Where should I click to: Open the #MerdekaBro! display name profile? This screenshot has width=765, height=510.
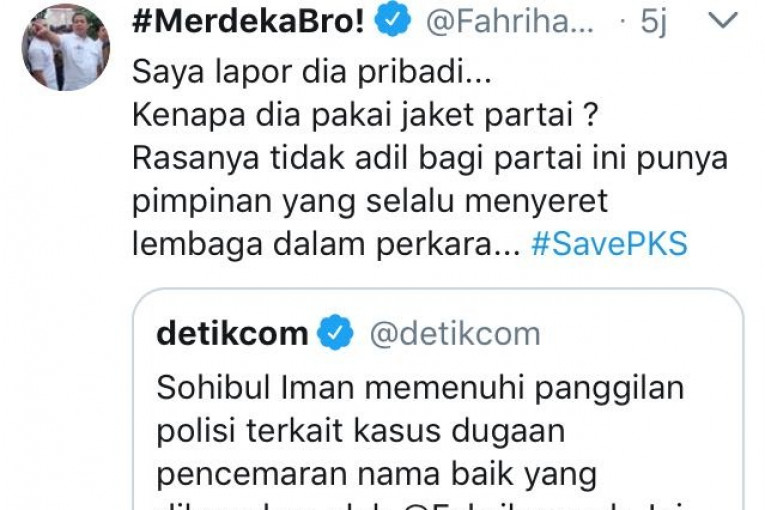(x=249, y=21)
